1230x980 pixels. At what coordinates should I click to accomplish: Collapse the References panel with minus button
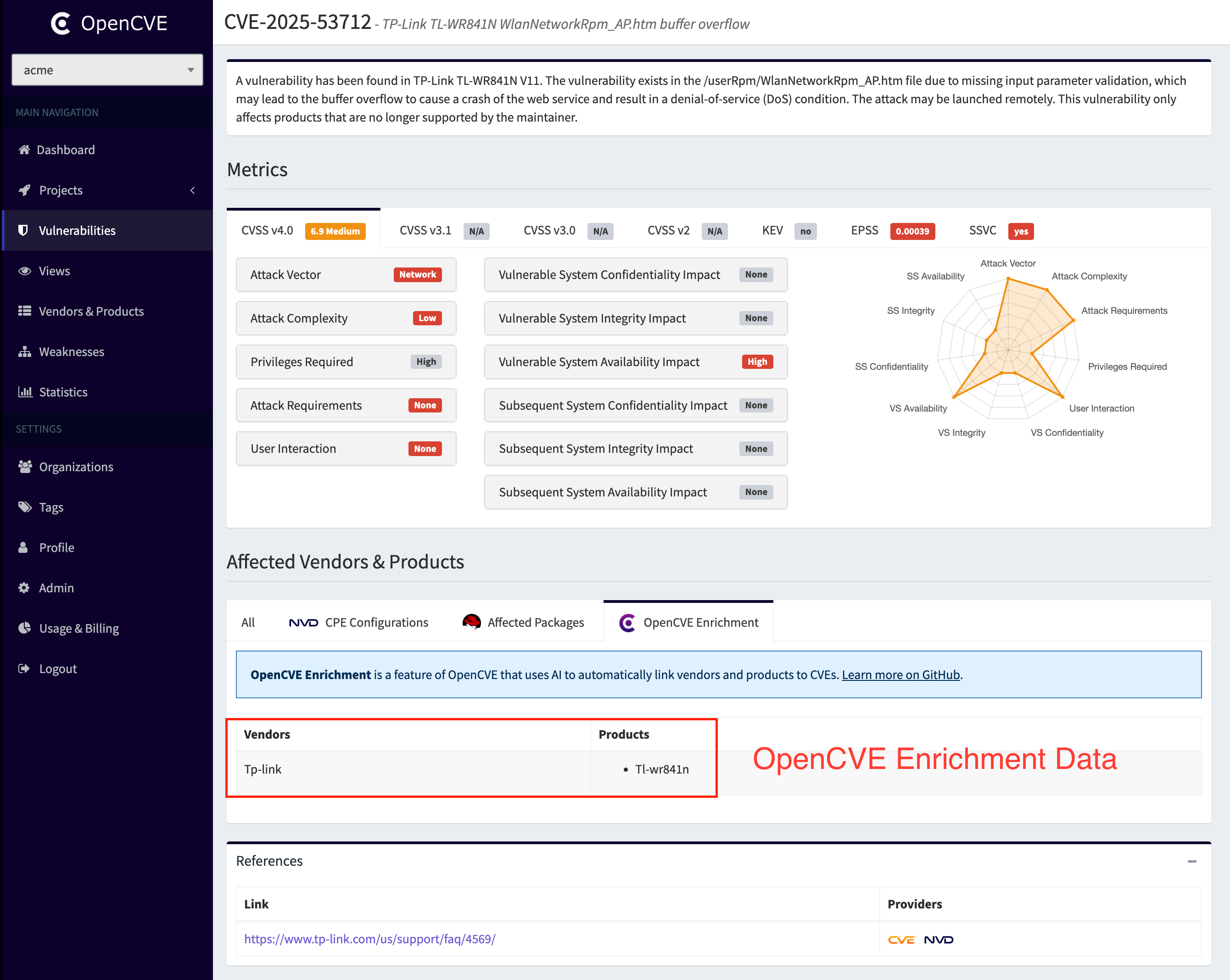tap(1192, 861)
